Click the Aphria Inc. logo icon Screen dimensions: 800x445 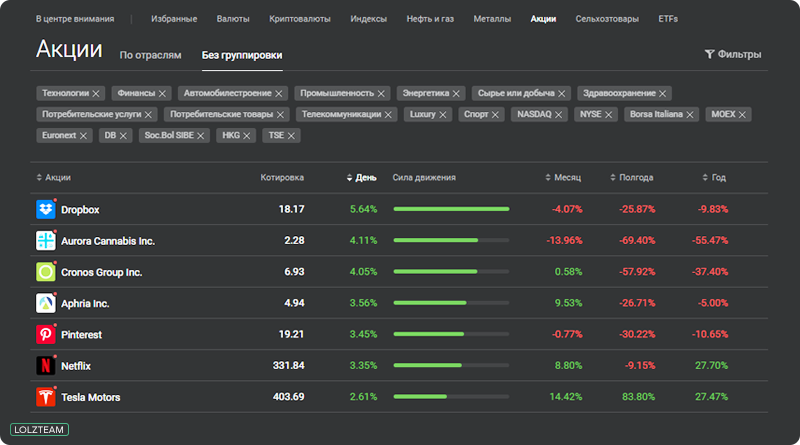45,303
